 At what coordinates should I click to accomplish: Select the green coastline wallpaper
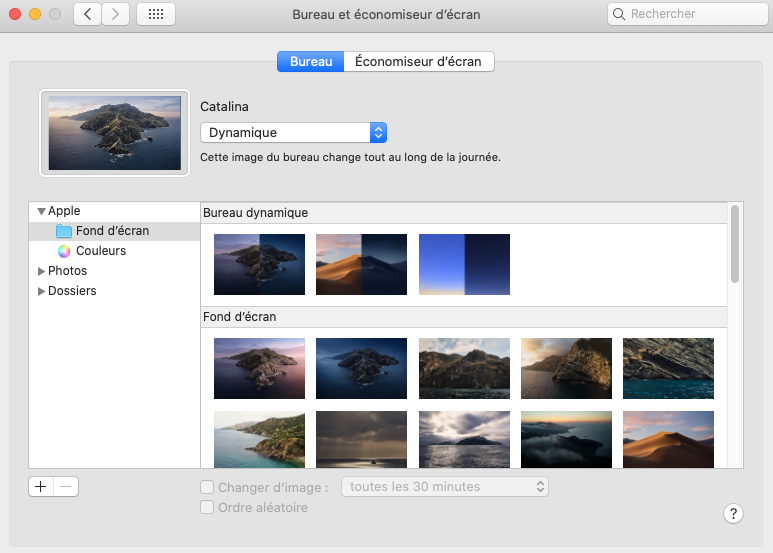[x=259, y=439]
